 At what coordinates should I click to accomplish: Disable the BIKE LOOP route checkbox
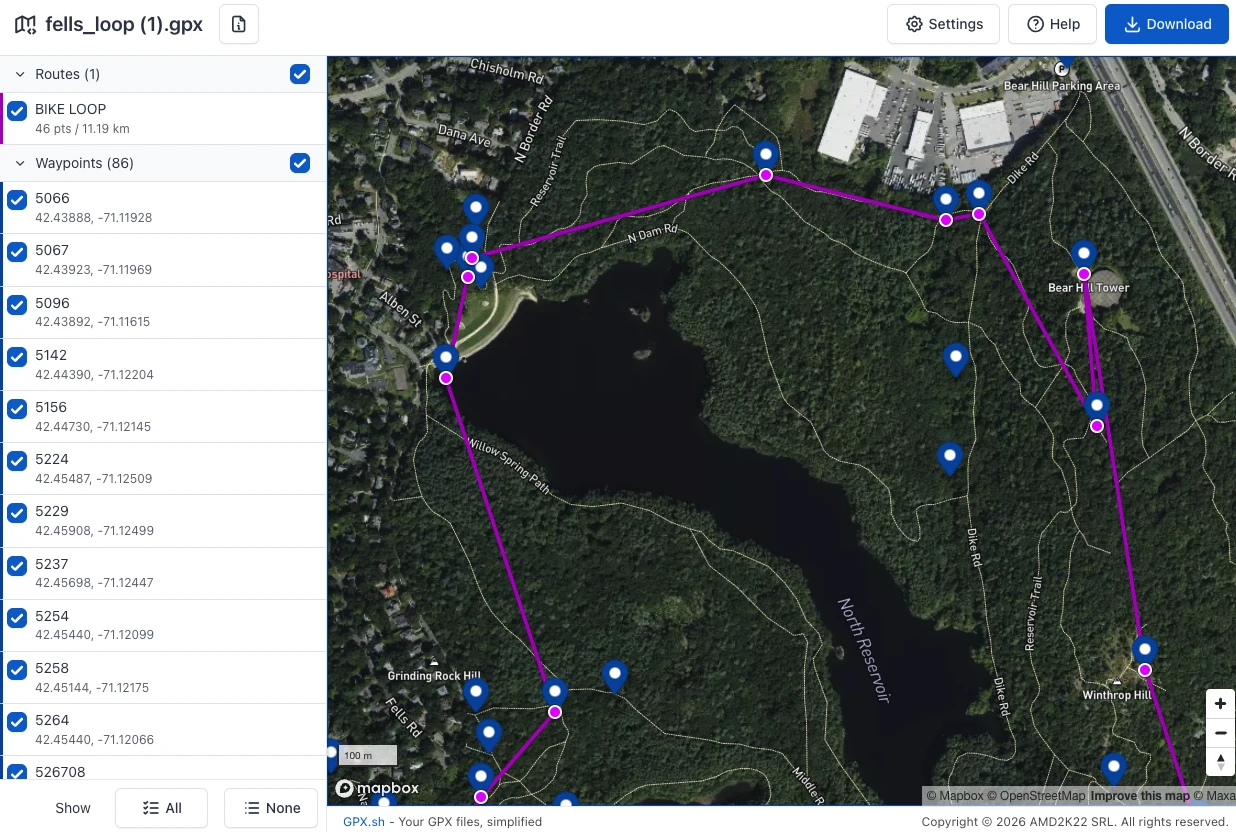point(16,111)
